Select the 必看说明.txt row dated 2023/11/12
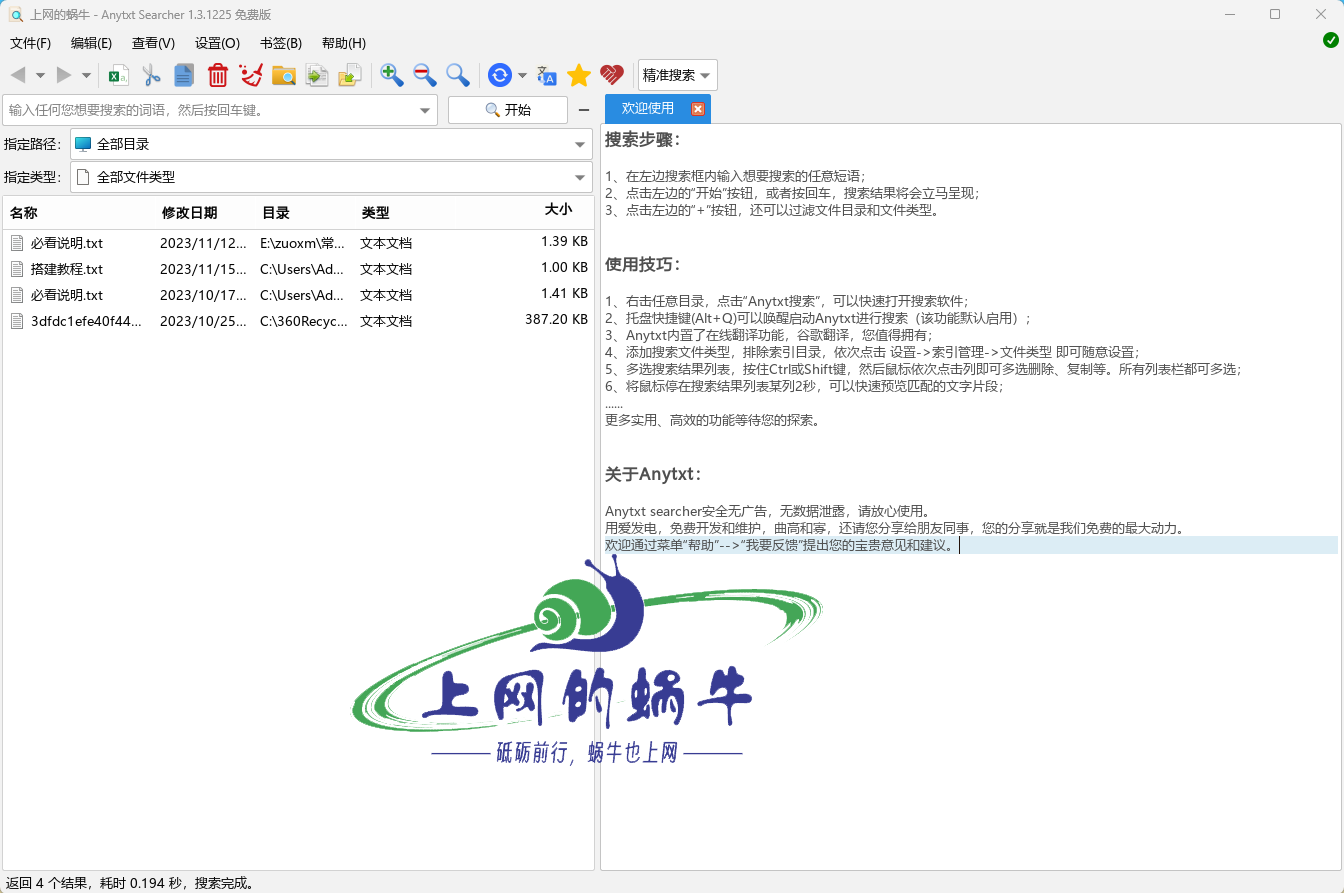 298,243
